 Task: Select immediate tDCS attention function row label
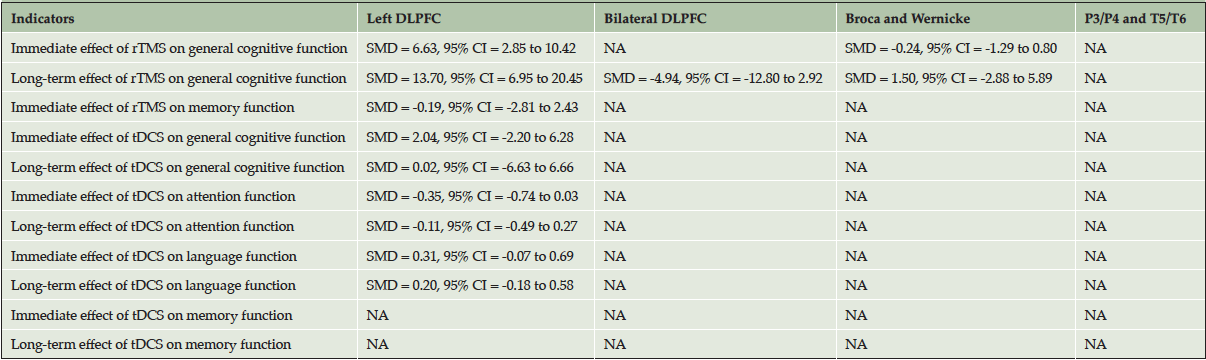pos(153,197)
